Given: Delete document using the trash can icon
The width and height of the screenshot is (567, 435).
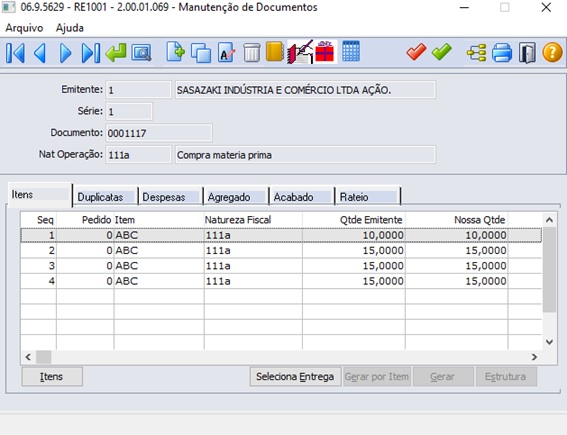Looking at the screenshot, I should (252, 53).
